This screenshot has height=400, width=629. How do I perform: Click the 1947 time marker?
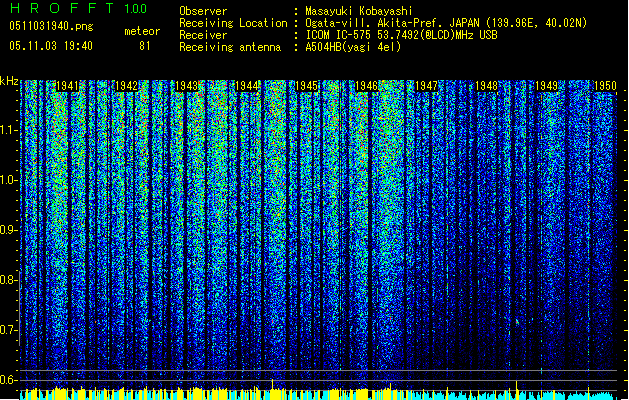click(x=426, y=86)
